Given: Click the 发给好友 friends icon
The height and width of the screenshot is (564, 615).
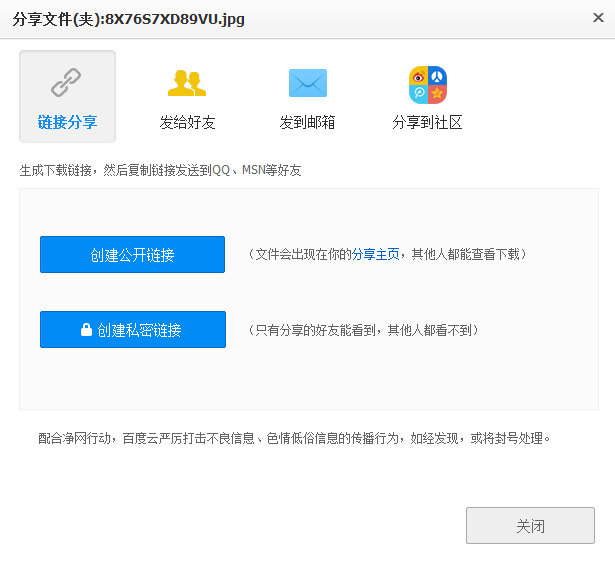Looking at the screenshot, I should click(187, 83).
